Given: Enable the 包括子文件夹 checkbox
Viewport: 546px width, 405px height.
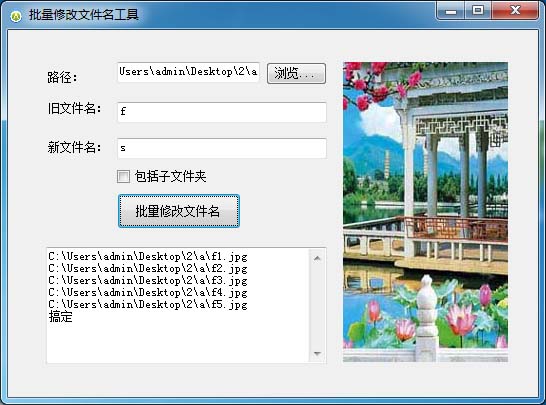Looking at the screenshot, I should [x=123, y=177].
